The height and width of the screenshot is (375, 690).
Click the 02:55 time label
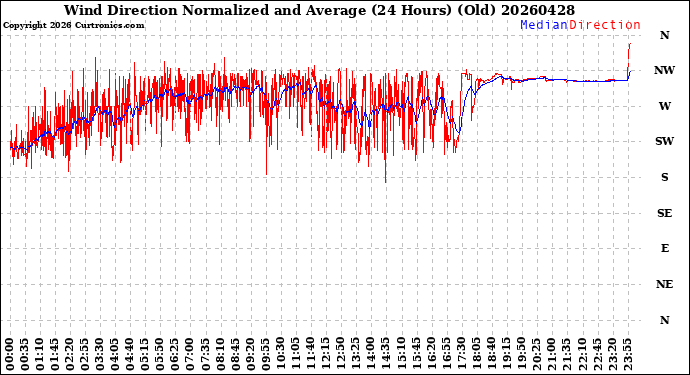(x=84, y=354)
